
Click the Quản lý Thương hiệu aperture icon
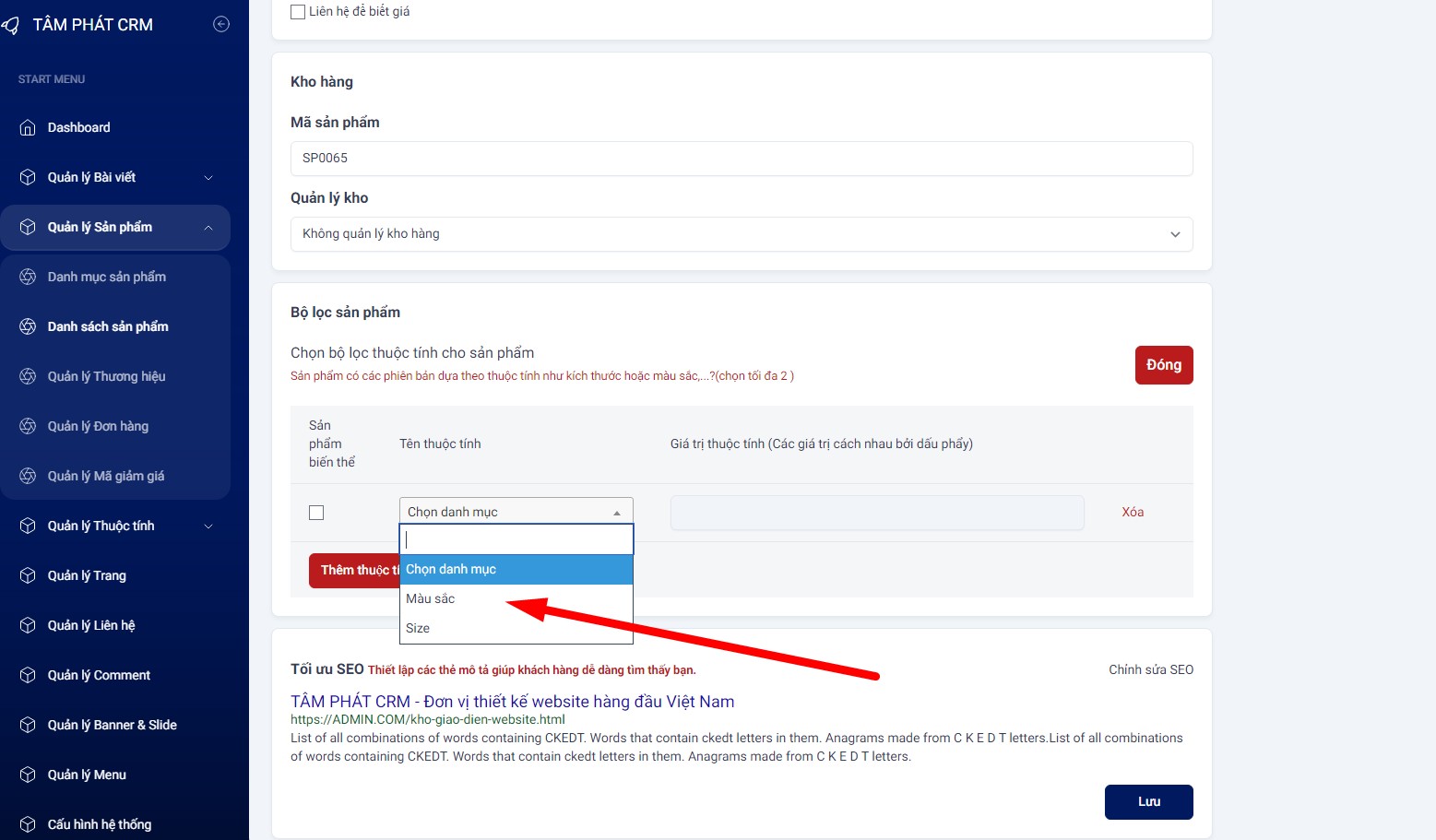pos(28,377)
